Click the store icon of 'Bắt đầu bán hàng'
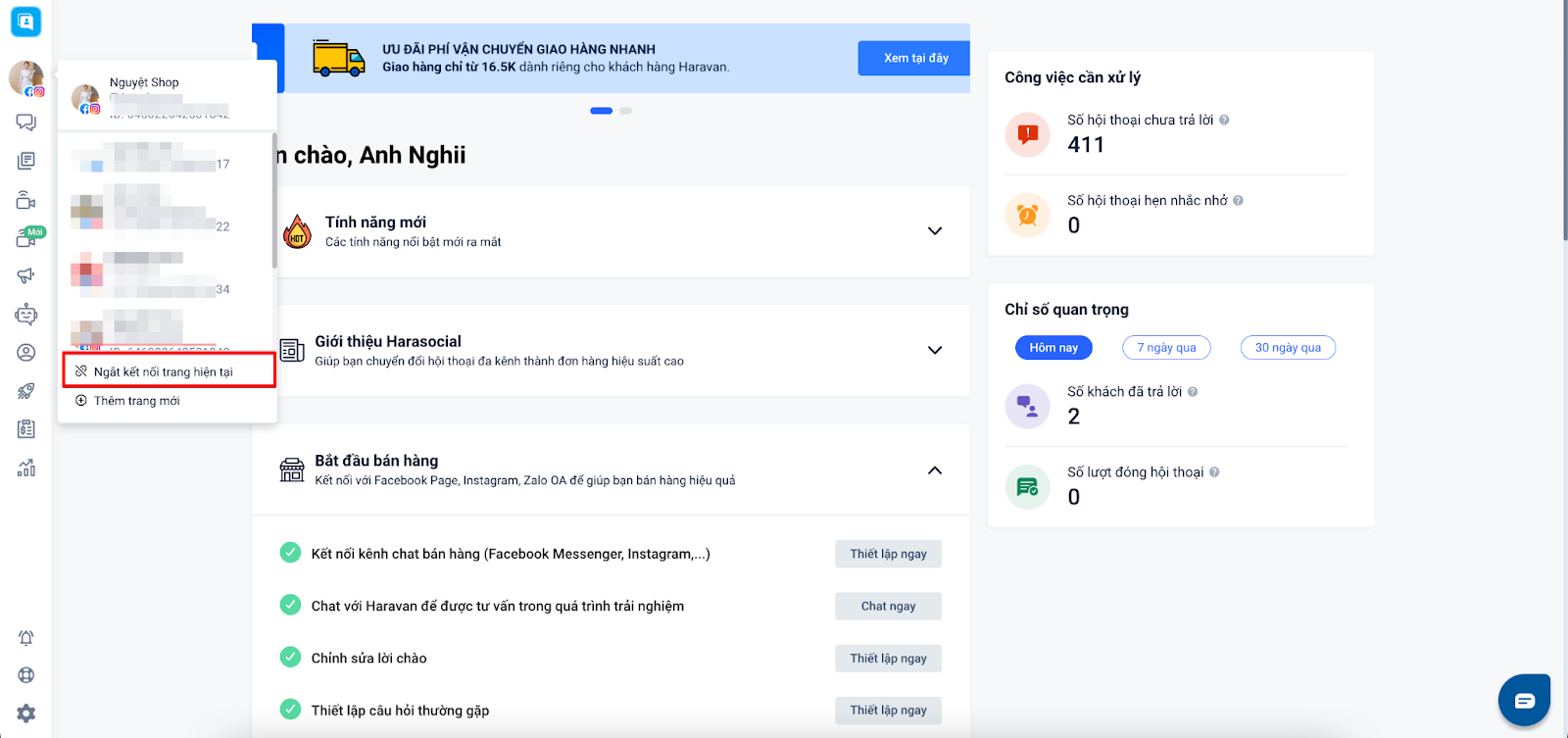This screenshot has height=738, width=1568. (292, 469)
